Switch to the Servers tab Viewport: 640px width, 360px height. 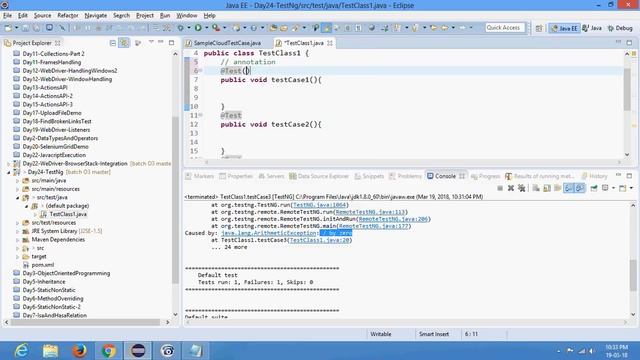coord(271,176)
